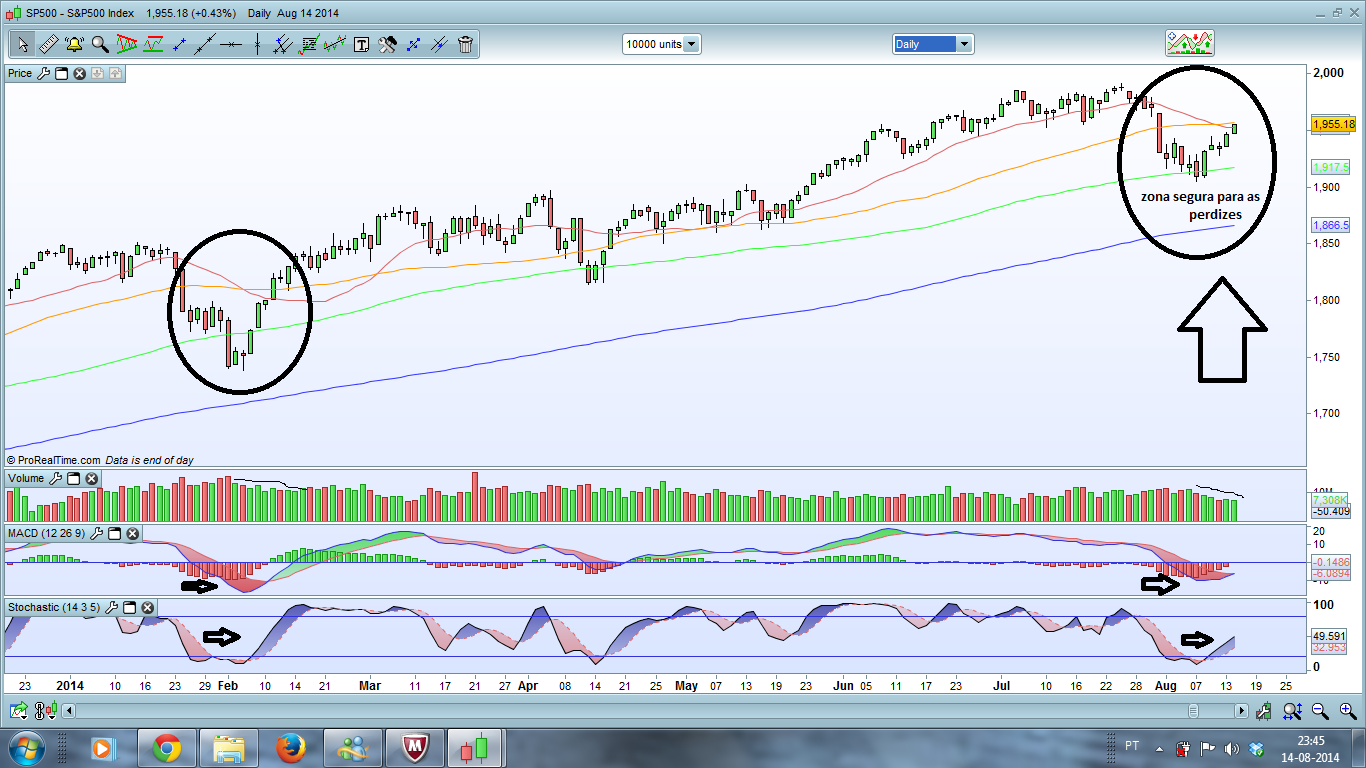
Task: Select the crossed blue line tool
Action: [439, 44]
